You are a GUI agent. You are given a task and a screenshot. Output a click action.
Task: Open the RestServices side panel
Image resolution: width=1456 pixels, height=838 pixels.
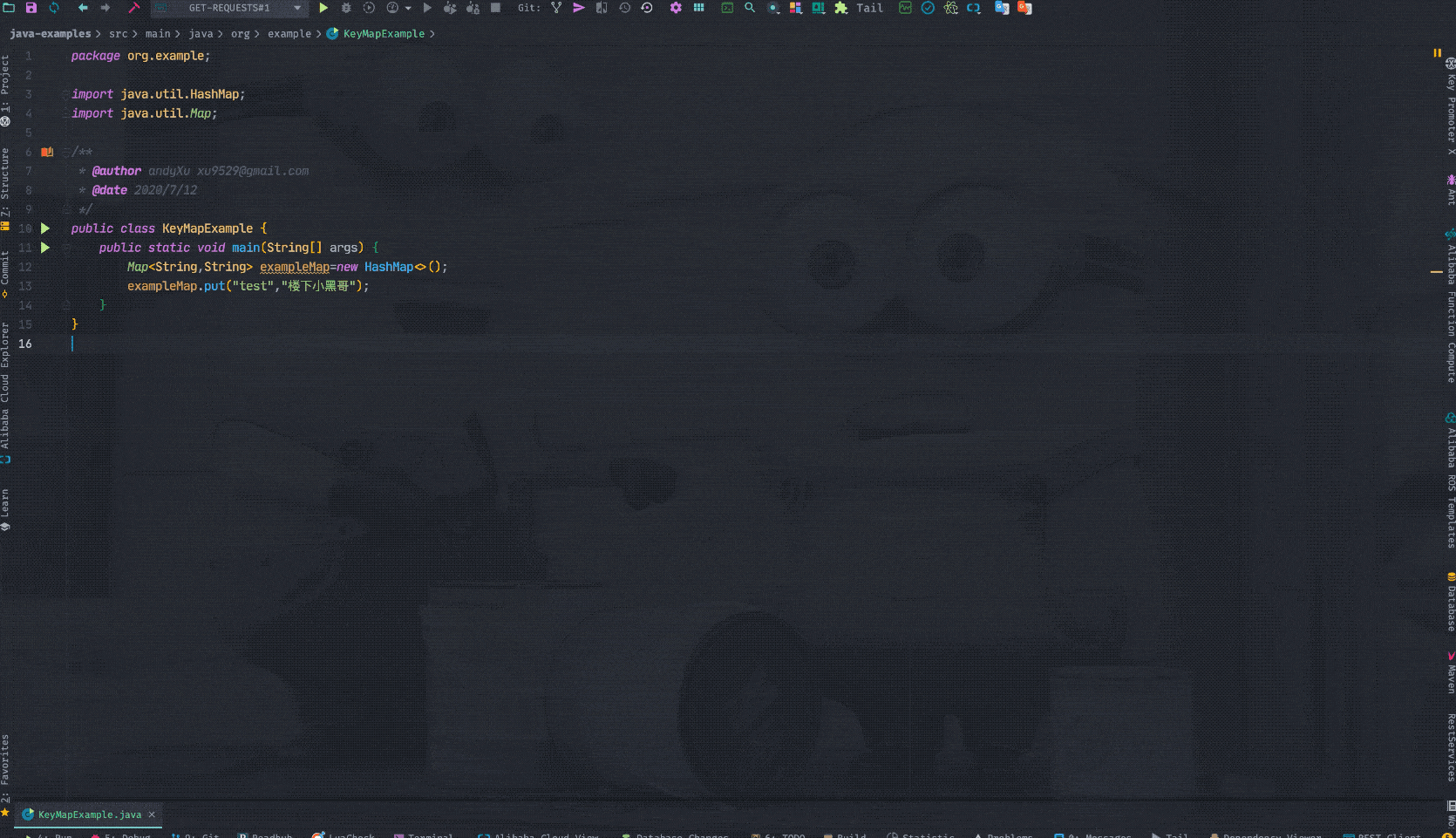(x=1450, y=747)
